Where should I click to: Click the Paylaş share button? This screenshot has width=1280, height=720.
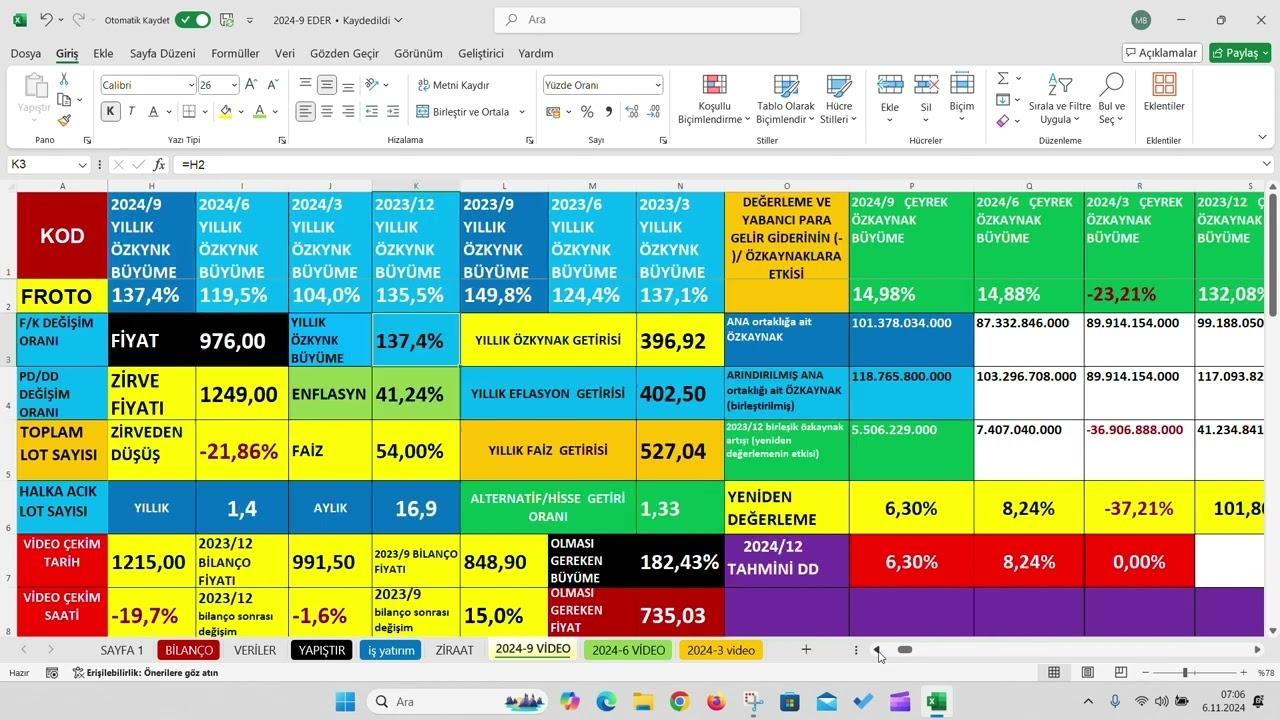coord(1240,52)
